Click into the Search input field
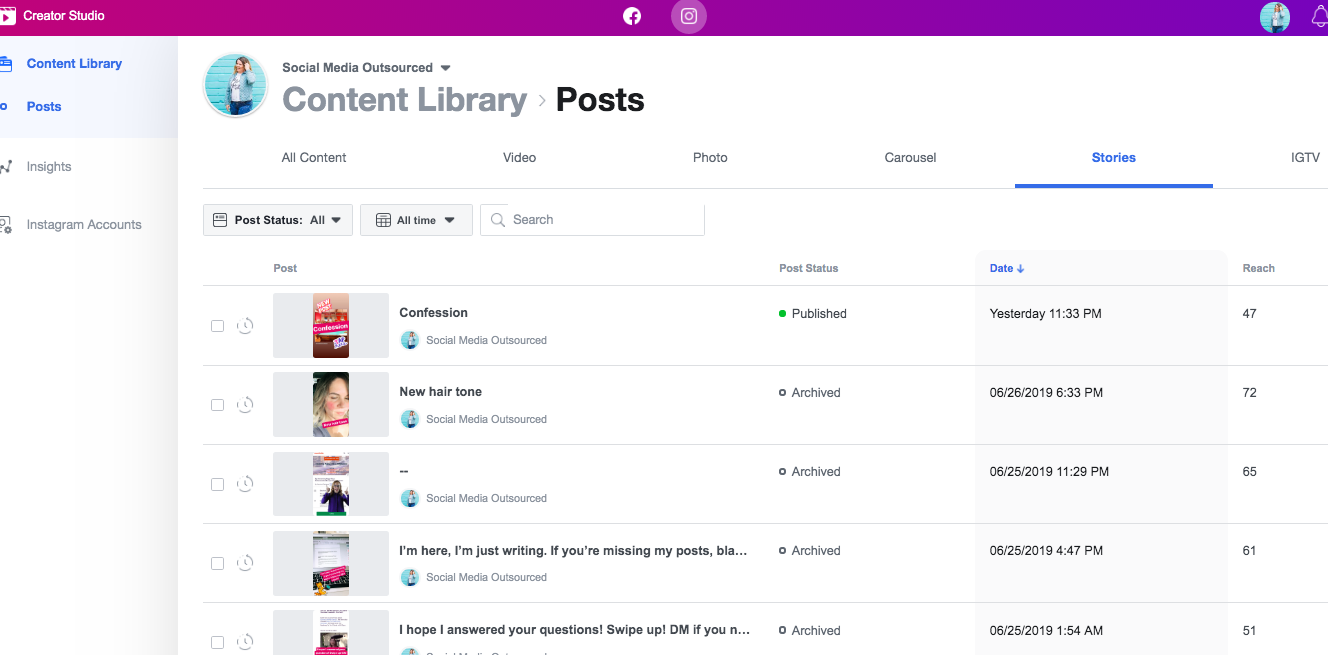 click(592, 220)
